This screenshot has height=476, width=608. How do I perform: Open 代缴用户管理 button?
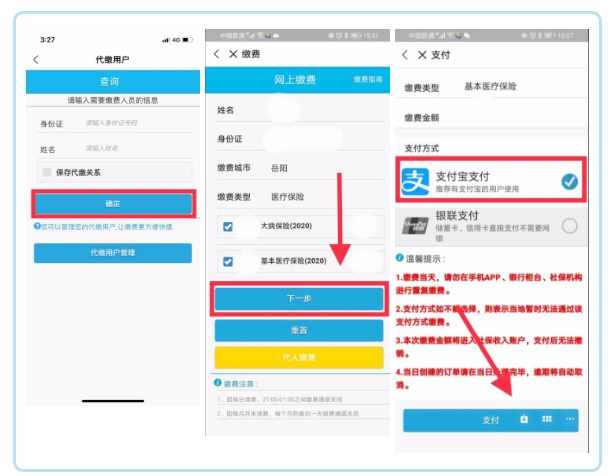click(113, 253)
